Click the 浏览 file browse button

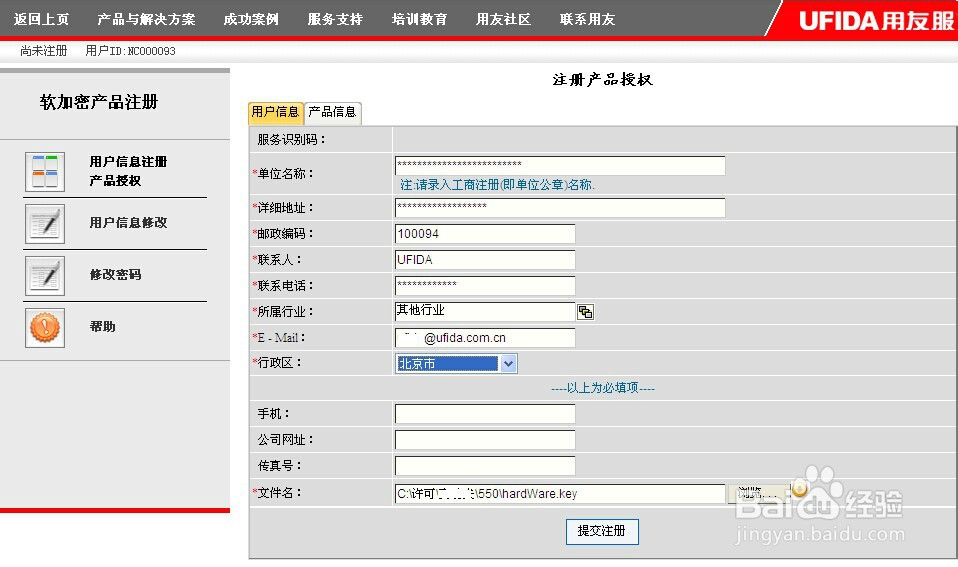click(758, 493)
